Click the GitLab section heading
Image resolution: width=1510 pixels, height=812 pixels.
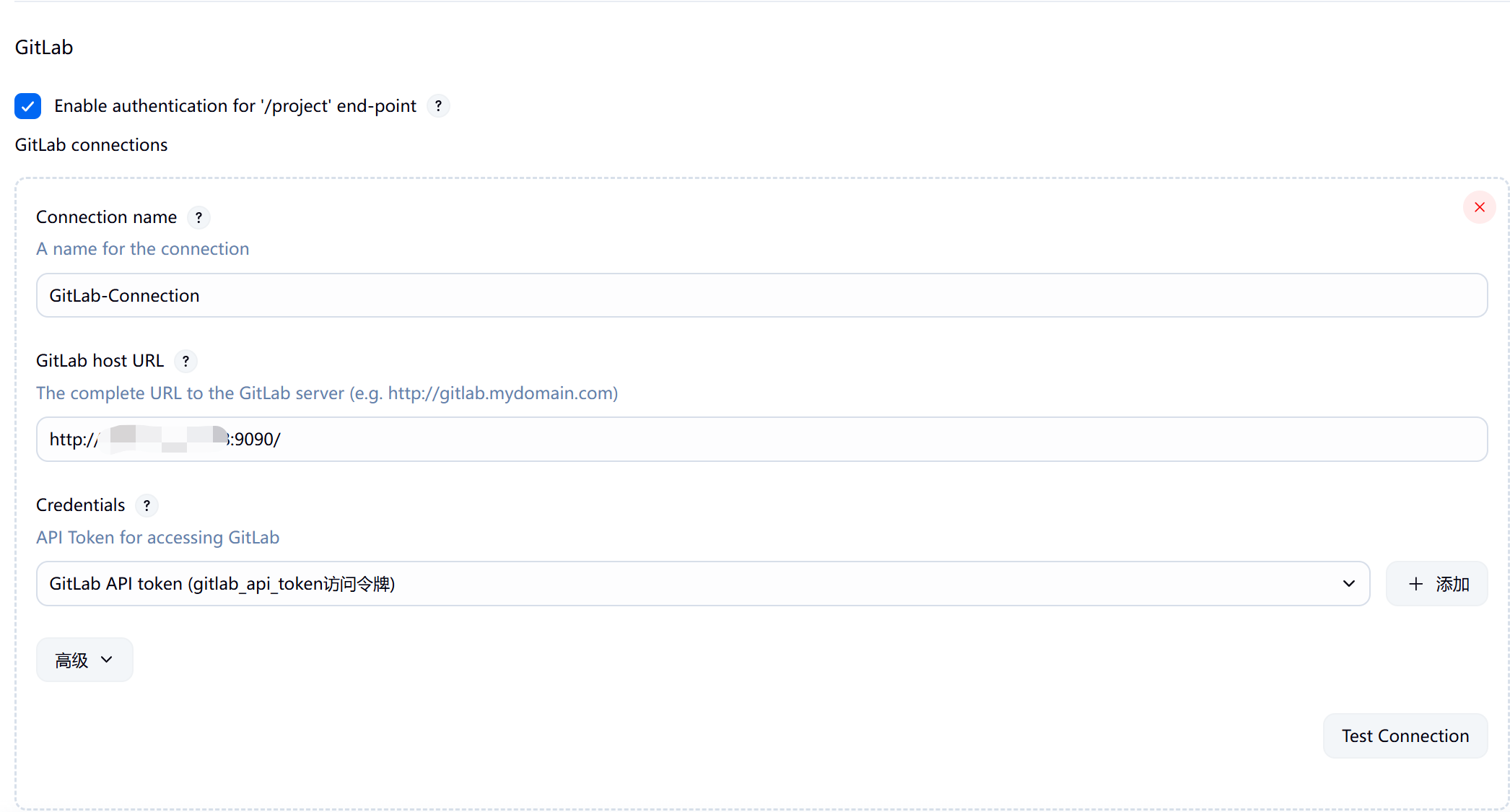[44, 48]
